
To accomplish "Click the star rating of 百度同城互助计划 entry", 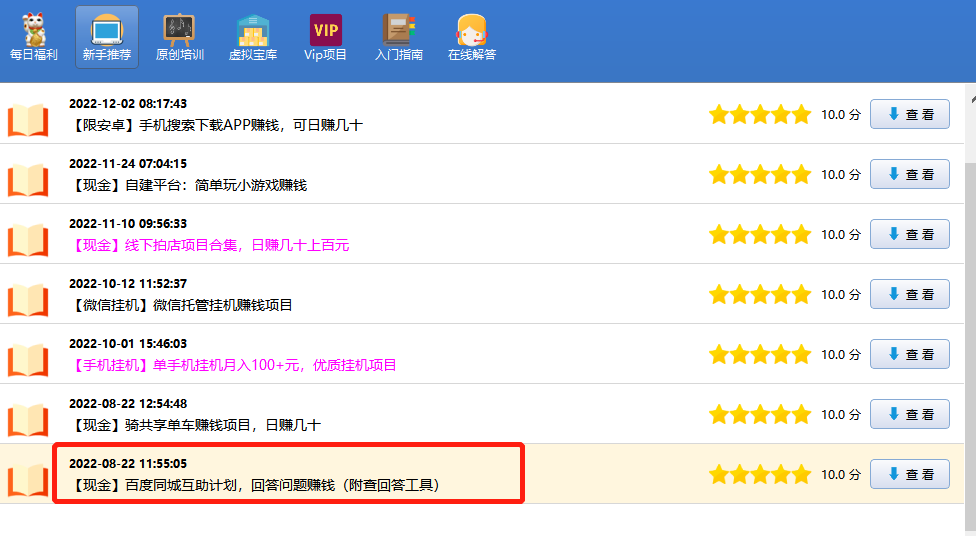I will (x=760, y=474).
